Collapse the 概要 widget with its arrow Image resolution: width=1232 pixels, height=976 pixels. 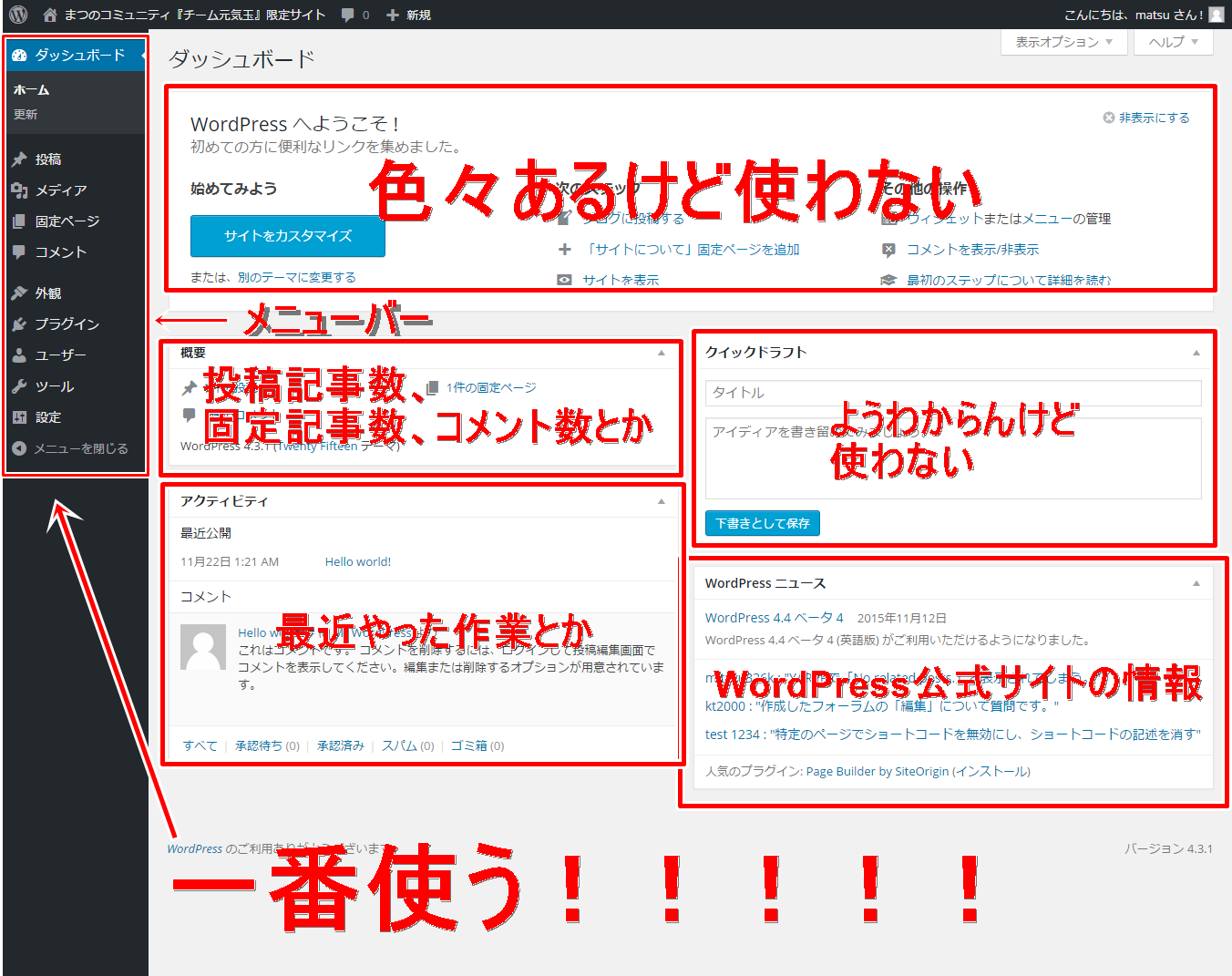[x=662, y=353]
